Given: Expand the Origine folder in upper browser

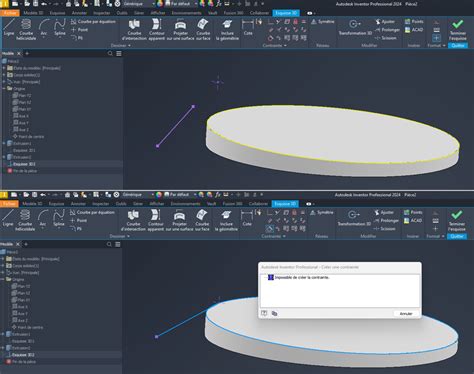Looking at the screenshot, I should (x=4, y=89).
